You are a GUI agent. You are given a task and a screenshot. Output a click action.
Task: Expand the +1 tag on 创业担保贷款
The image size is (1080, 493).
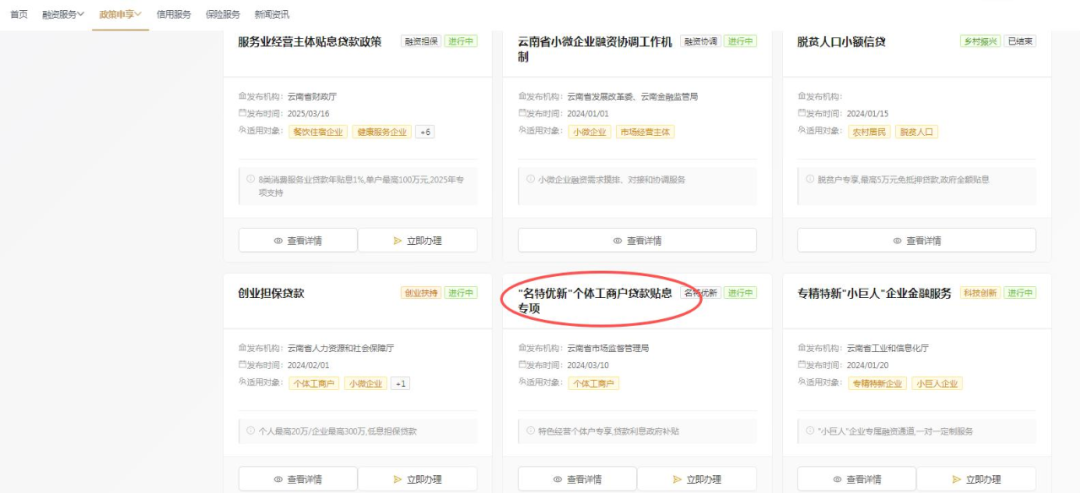(400, 383)
